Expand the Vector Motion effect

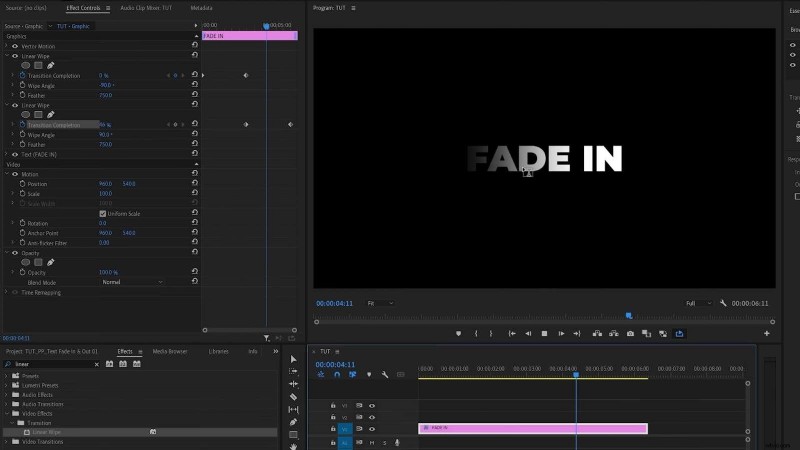[x=7, y=46]
